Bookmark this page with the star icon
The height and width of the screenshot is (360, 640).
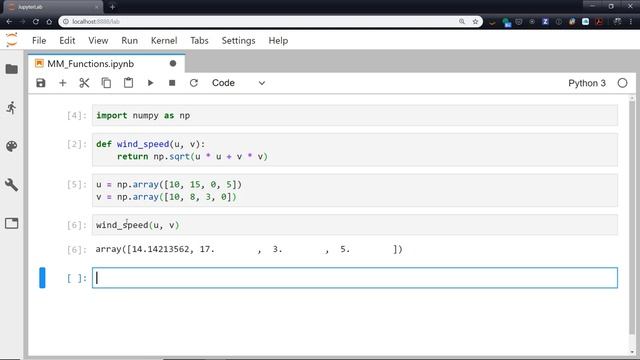pos(475,21)
